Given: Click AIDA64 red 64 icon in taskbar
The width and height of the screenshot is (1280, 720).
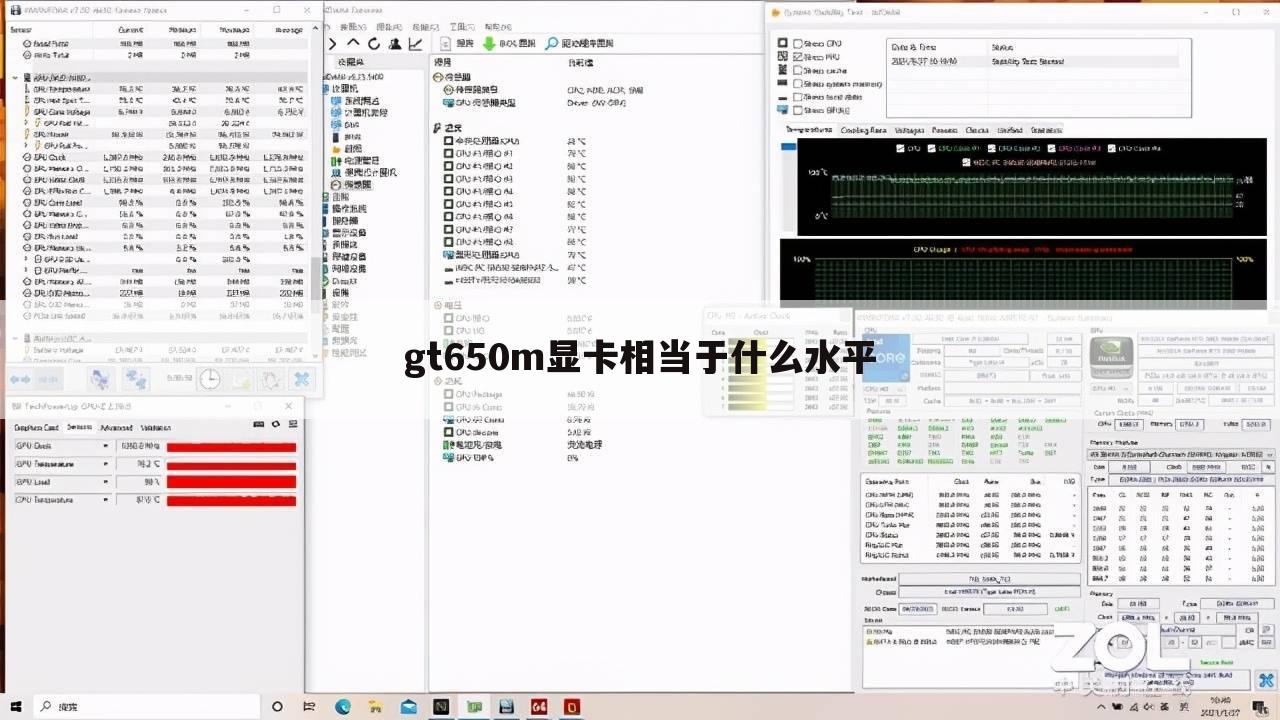Looking at the screenshot, I should coord(539,707).
